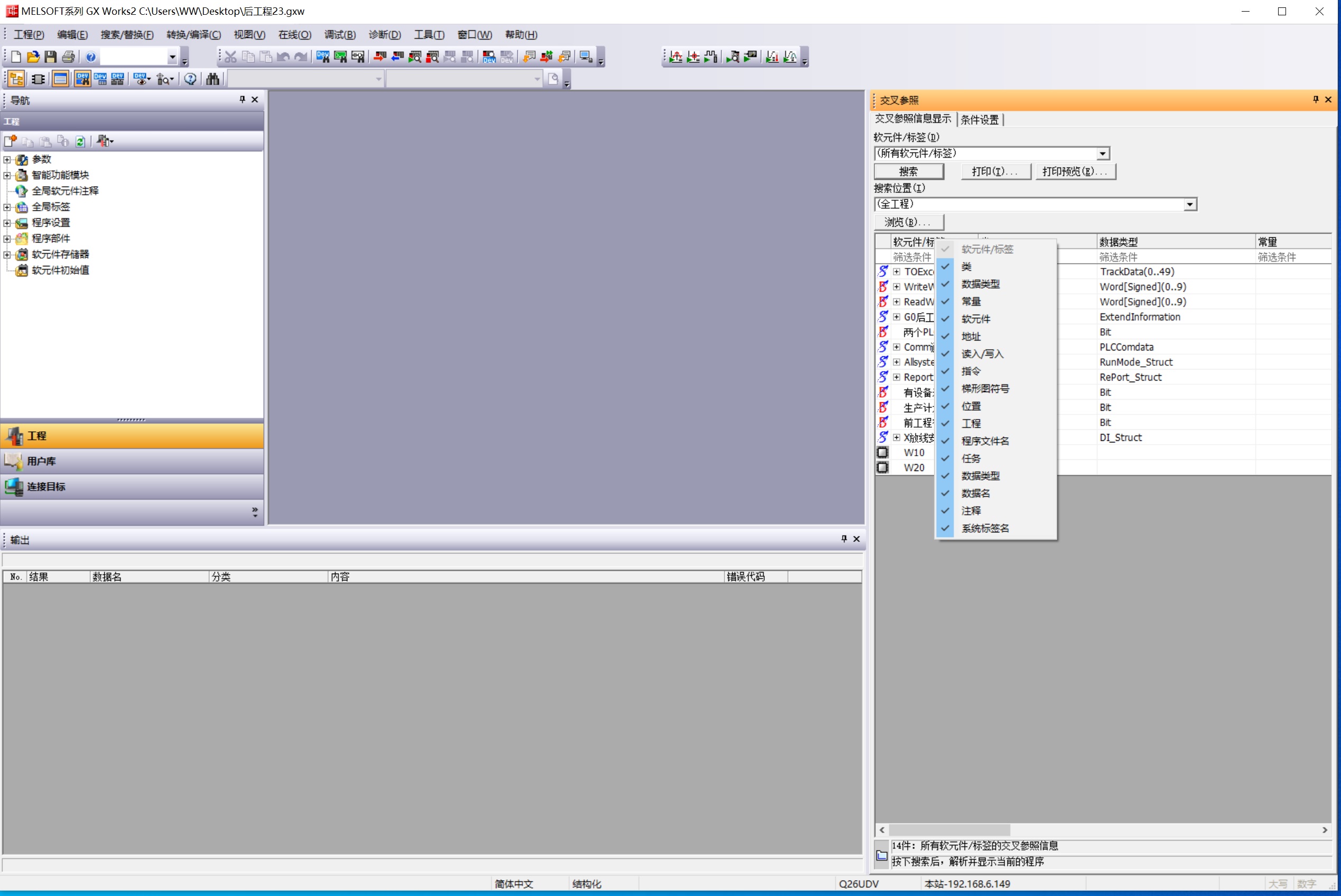1341x896 pixels.
Task: Click the device chip icon beside W10
Action: 883,452
